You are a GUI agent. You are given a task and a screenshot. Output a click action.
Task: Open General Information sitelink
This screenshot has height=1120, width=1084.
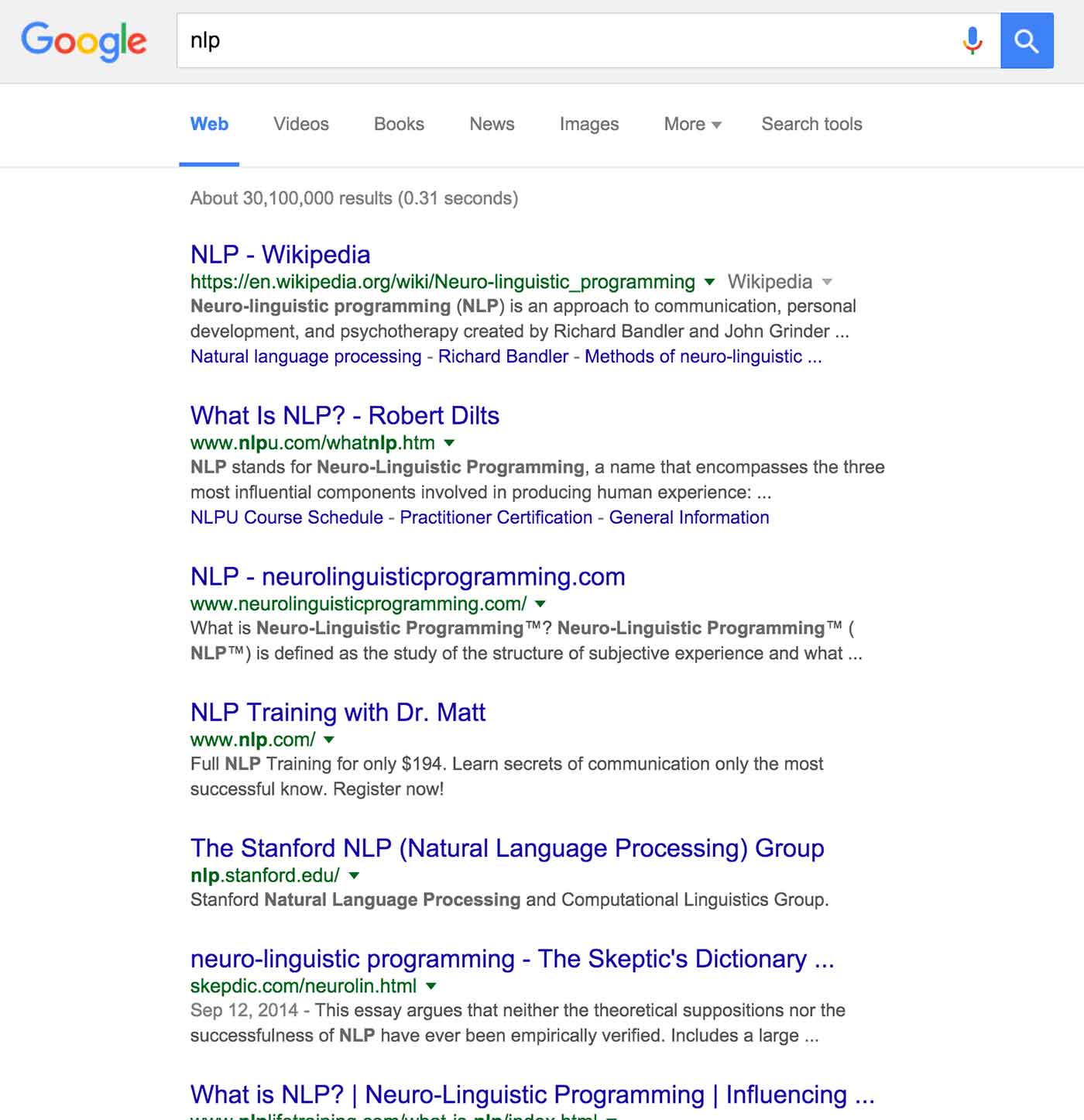(689, 517)
